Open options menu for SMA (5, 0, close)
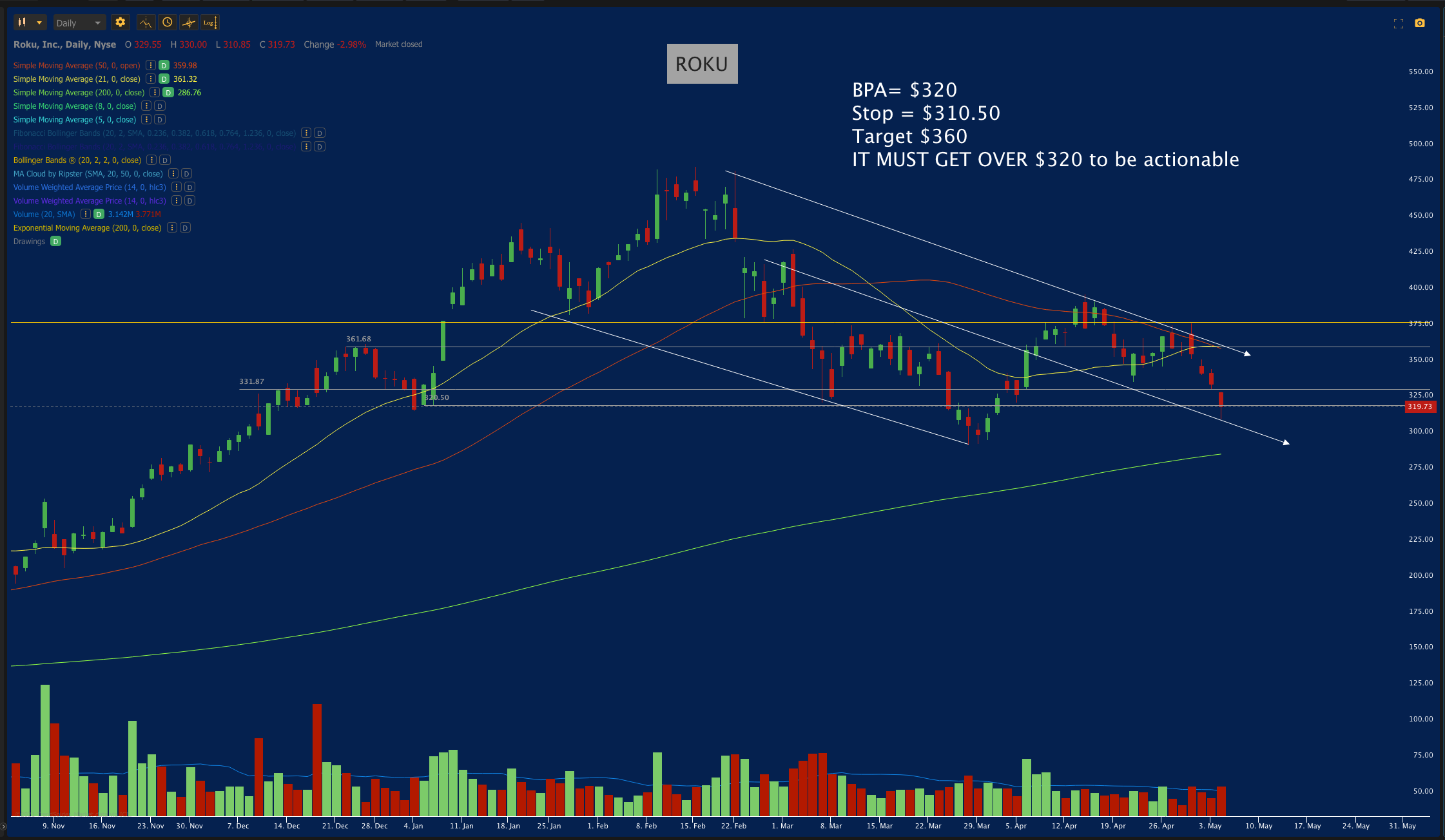This screenshot has width=1445, height=840. pyautogui.click(x=146, y=119)
